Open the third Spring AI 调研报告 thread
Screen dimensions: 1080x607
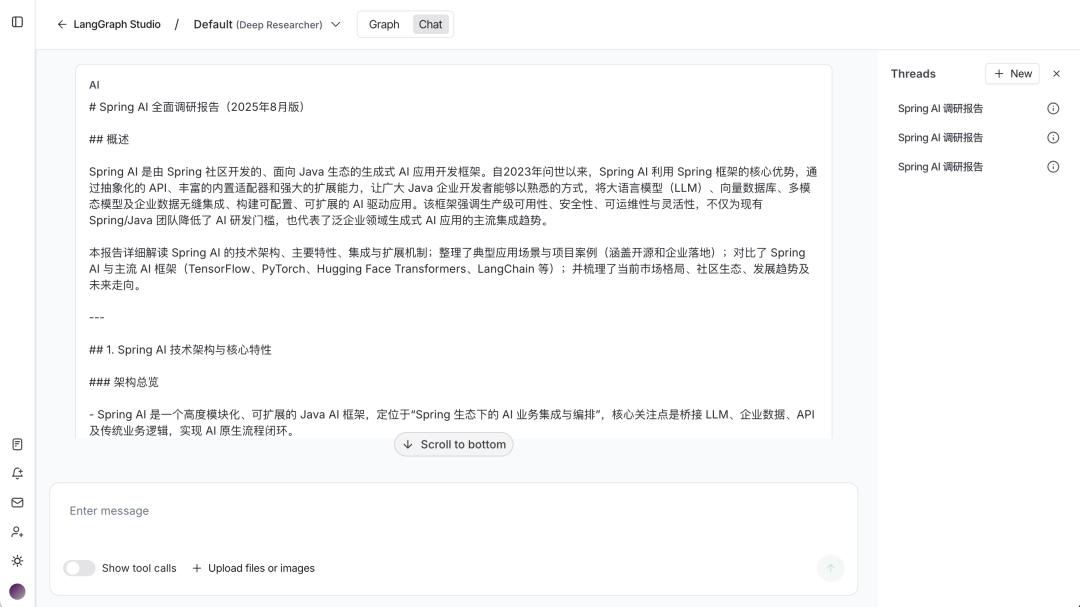[940, 167]
